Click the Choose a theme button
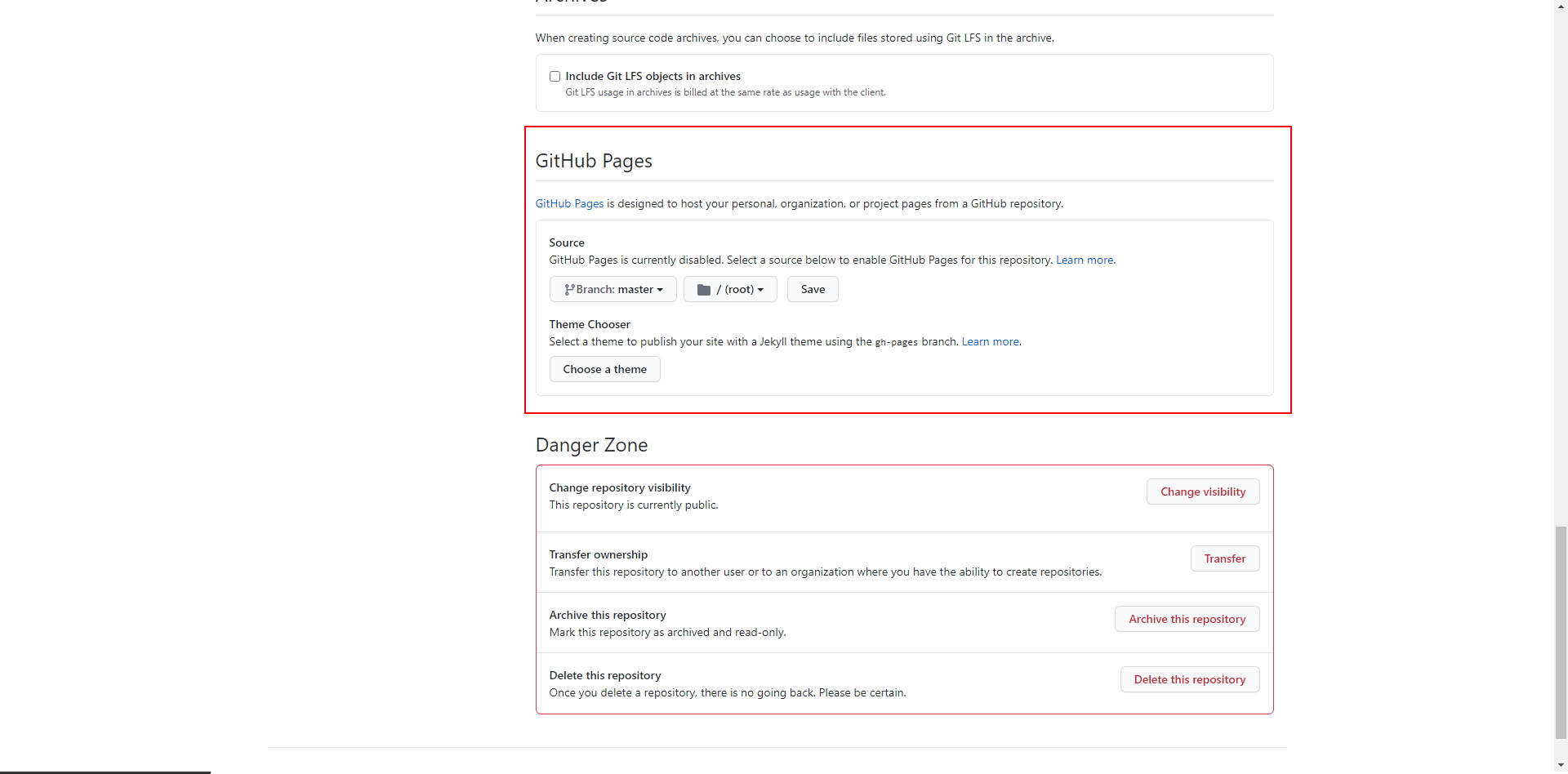The width and height of the screenshot is (1568, 774). pos(604,369)
